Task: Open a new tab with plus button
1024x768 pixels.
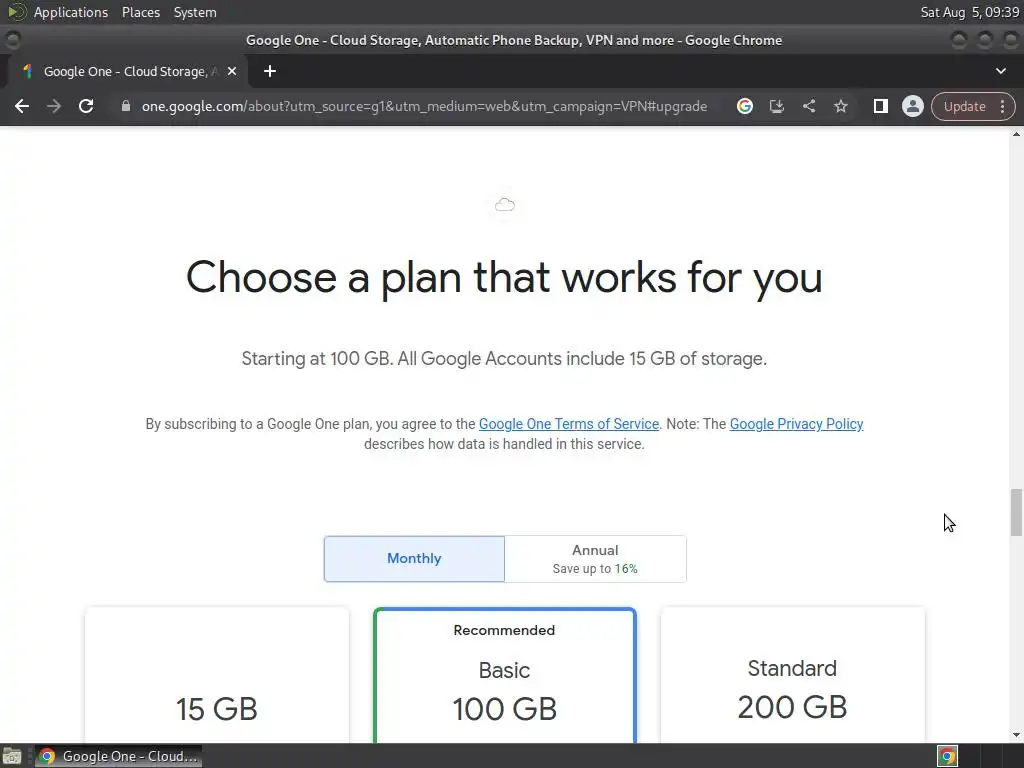Action: (x=270, y=71)
